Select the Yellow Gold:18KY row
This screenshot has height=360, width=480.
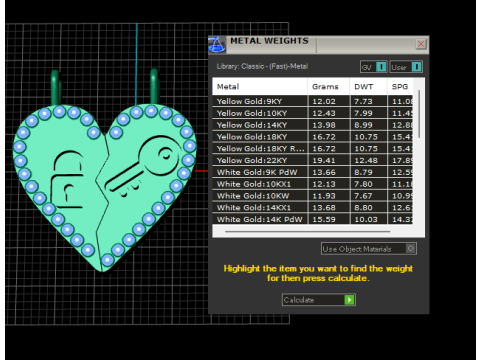[x=313, y=137]
